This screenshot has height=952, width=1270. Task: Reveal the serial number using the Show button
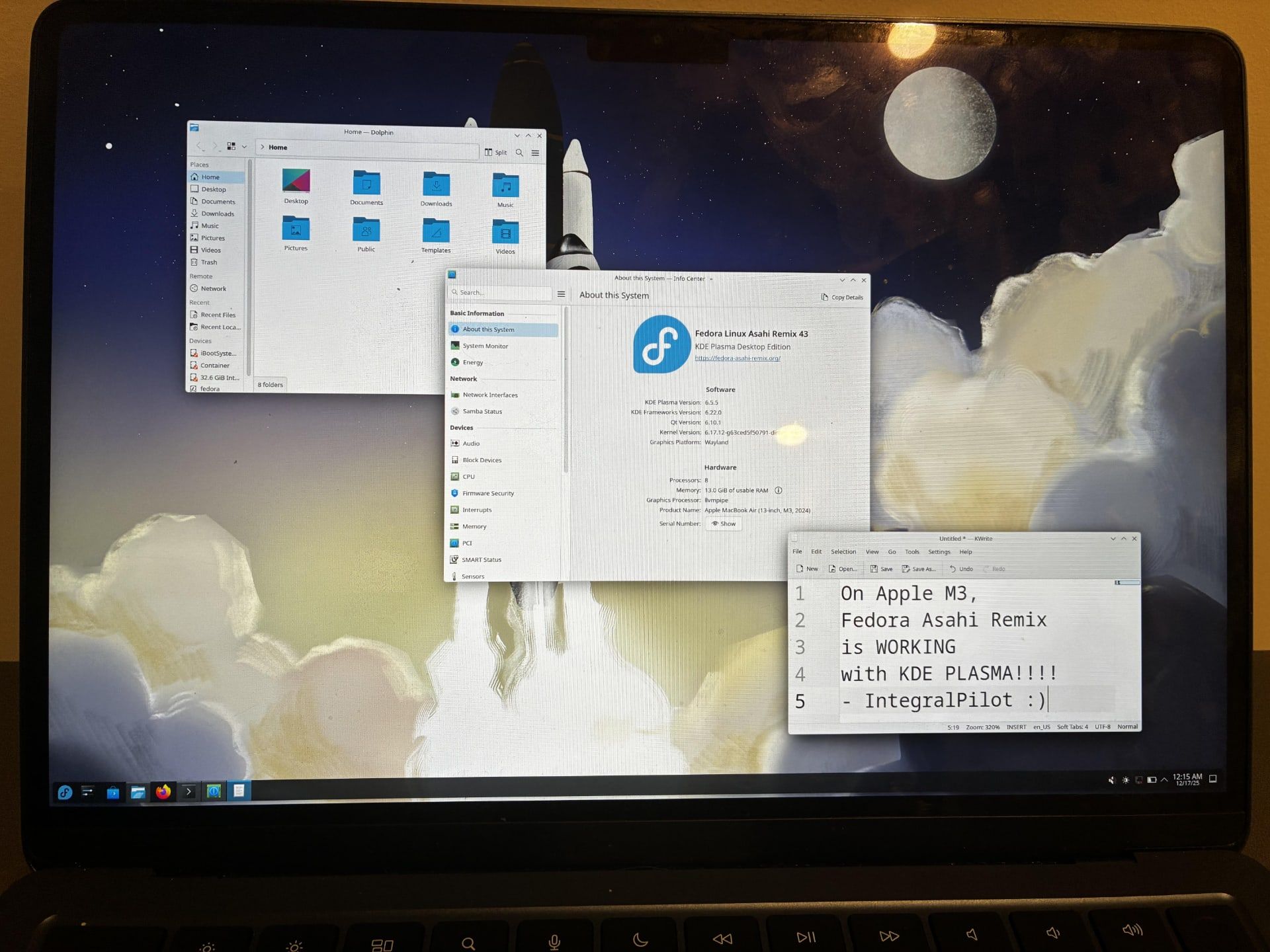point(724,524)
